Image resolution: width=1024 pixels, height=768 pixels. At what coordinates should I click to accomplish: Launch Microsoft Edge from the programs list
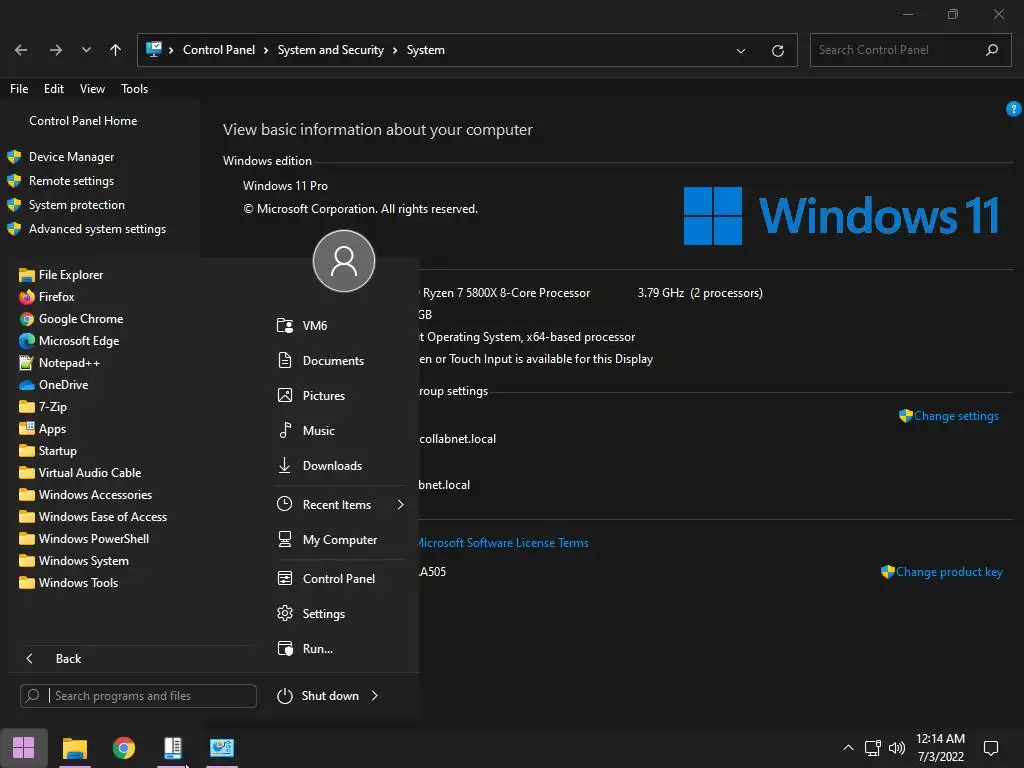[78, 341]
